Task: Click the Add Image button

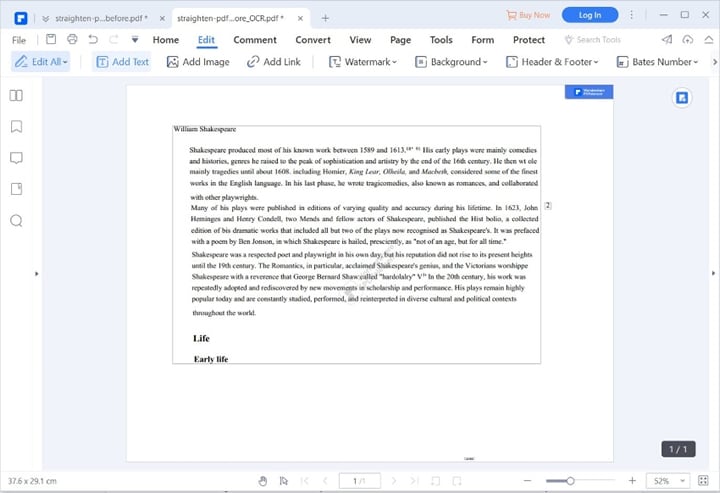Action: [x=198, y=62]
